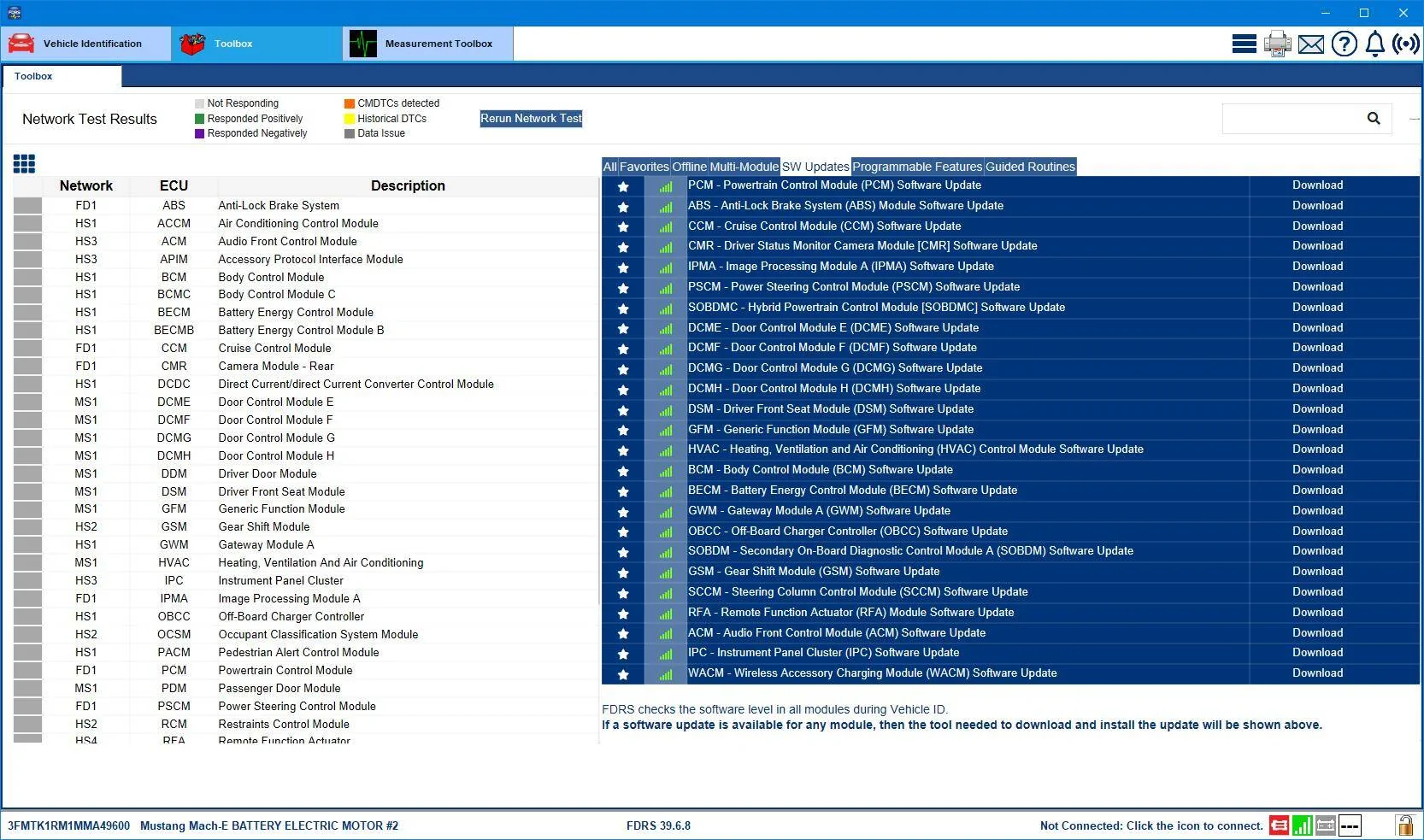Open the Programmable Features tab

917,167
